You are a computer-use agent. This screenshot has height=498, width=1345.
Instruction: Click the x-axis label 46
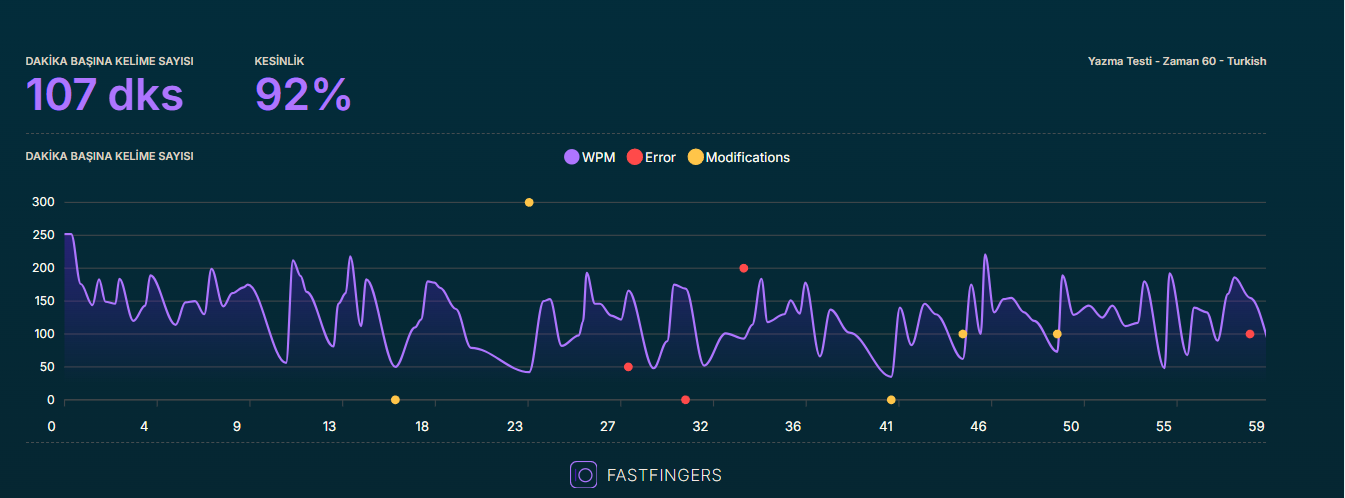pyautogui.click(x=978, y=426)
